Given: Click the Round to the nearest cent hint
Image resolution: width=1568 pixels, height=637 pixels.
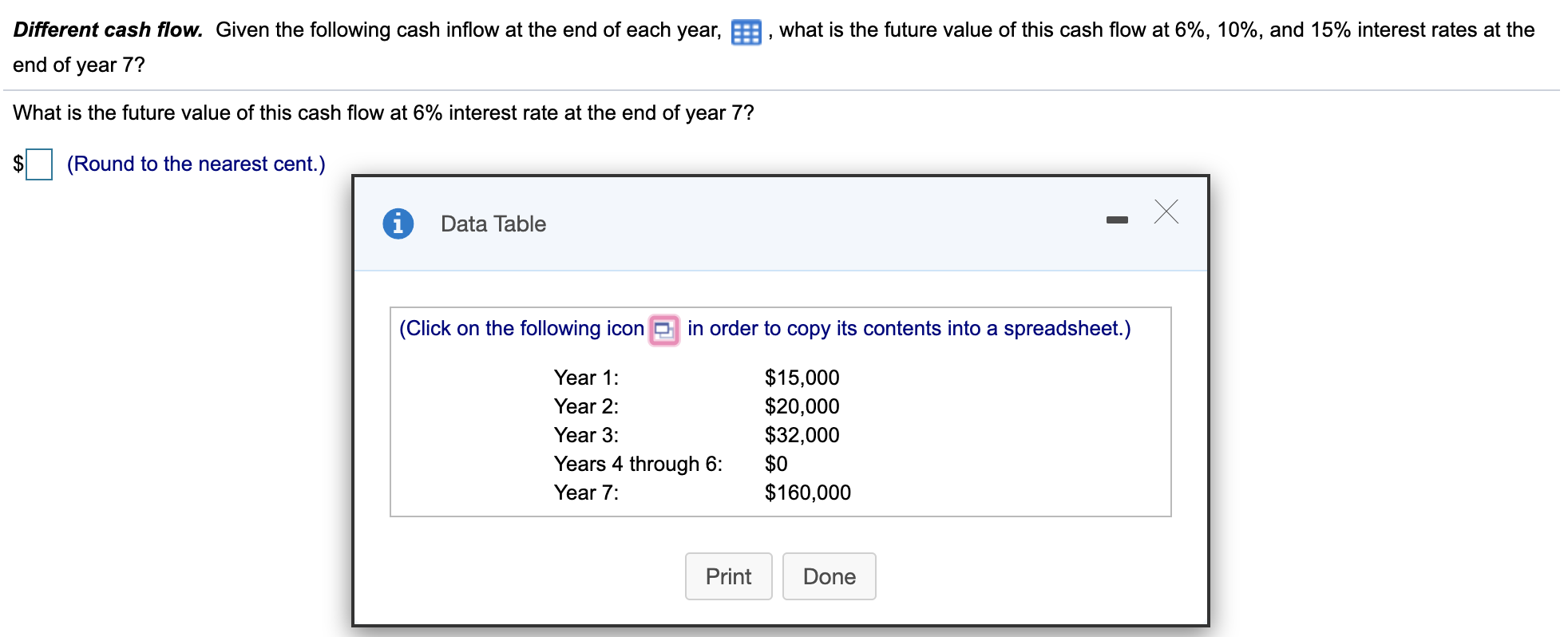Looking at the screenshot, I should click(196, 164).
